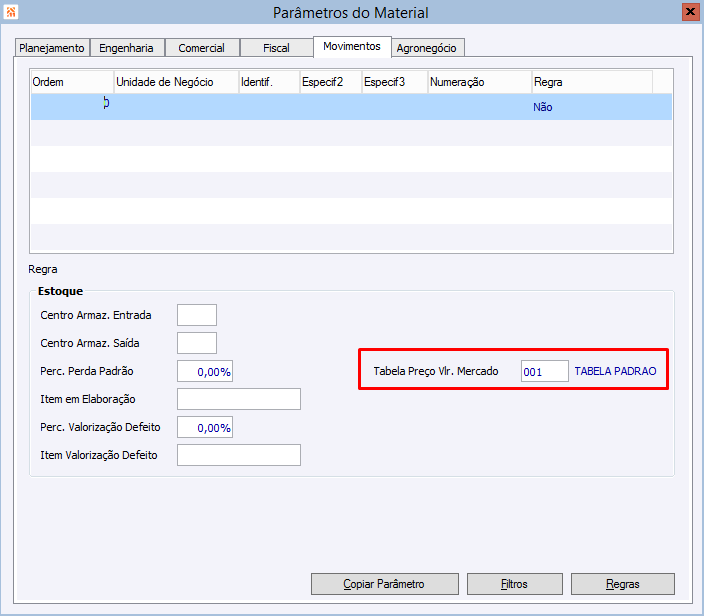Image resolution: width=704 pixels, height=616 pixels.
Task: Go to the Comercial tab
Action: tap(201, 48)
